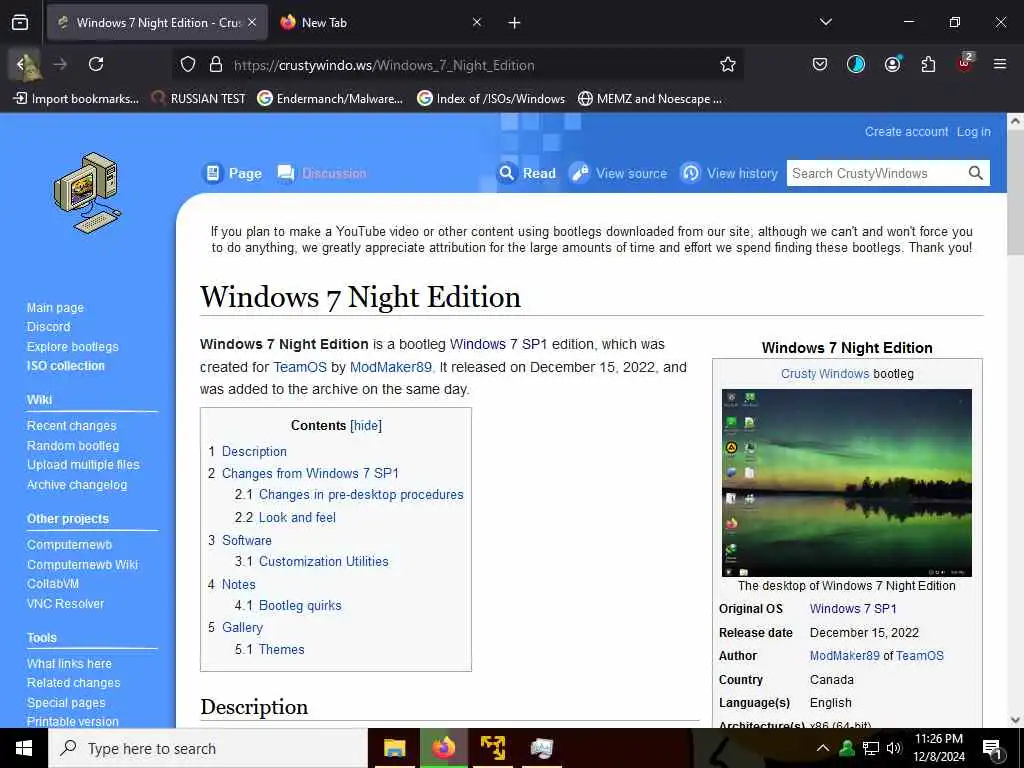The image size is (1024, 768).
Task: Open the Firefox account icon
Action: (x=892, y=64)
